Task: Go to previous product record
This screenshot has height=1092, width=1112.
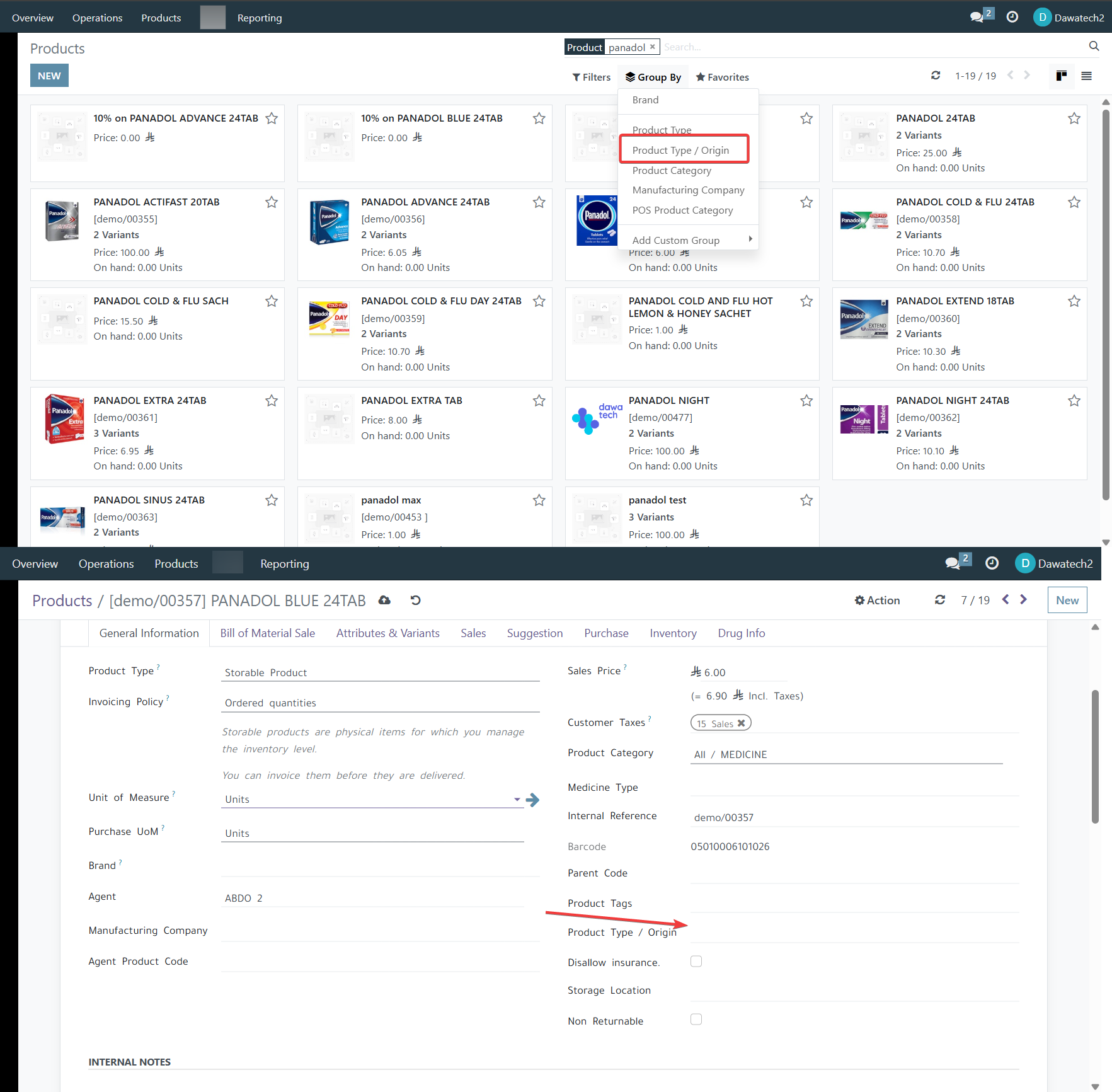Action: pyautogui.click(x=1006, y=599)
